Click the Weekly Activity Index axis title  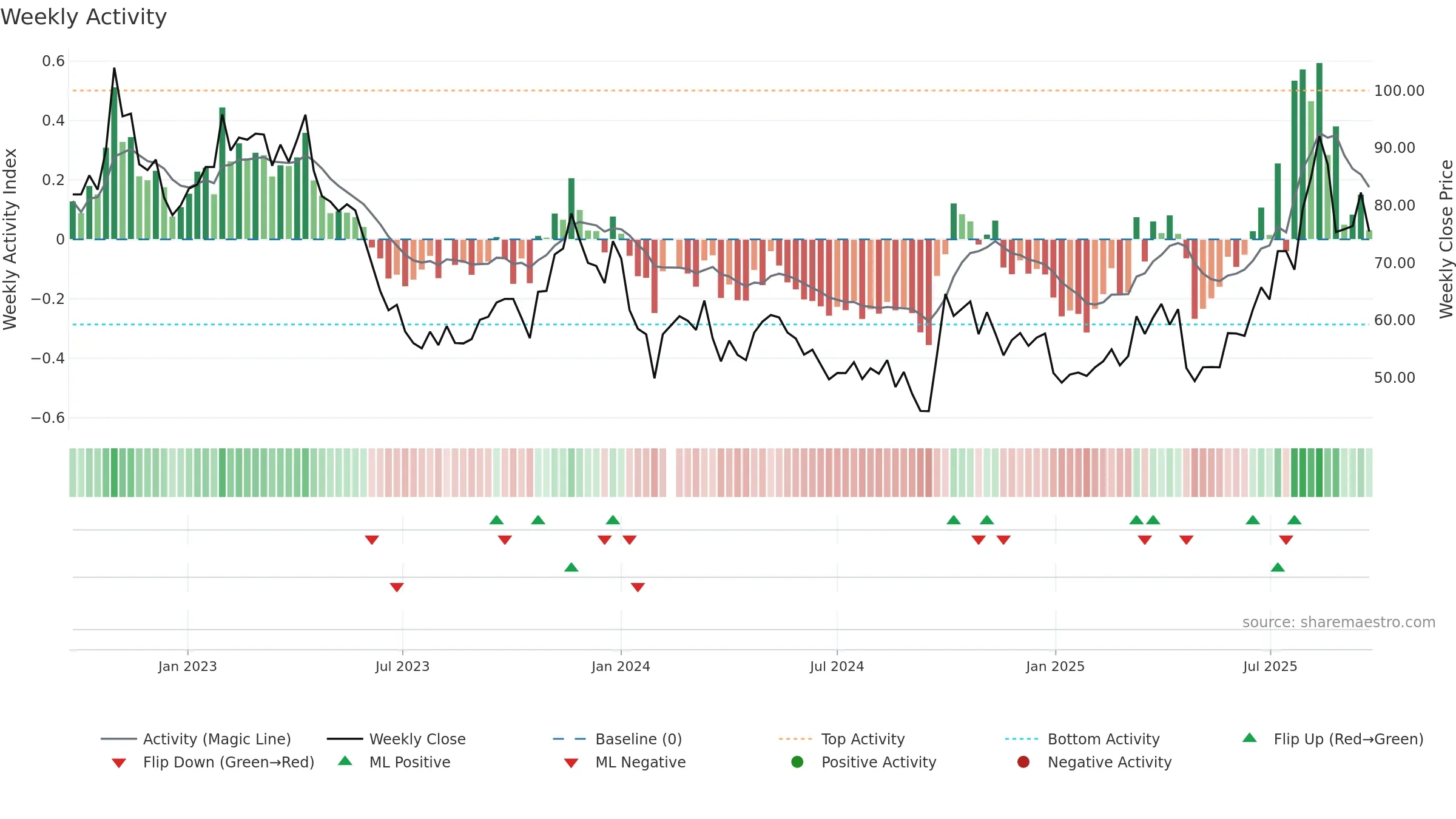tap(10, 239)
